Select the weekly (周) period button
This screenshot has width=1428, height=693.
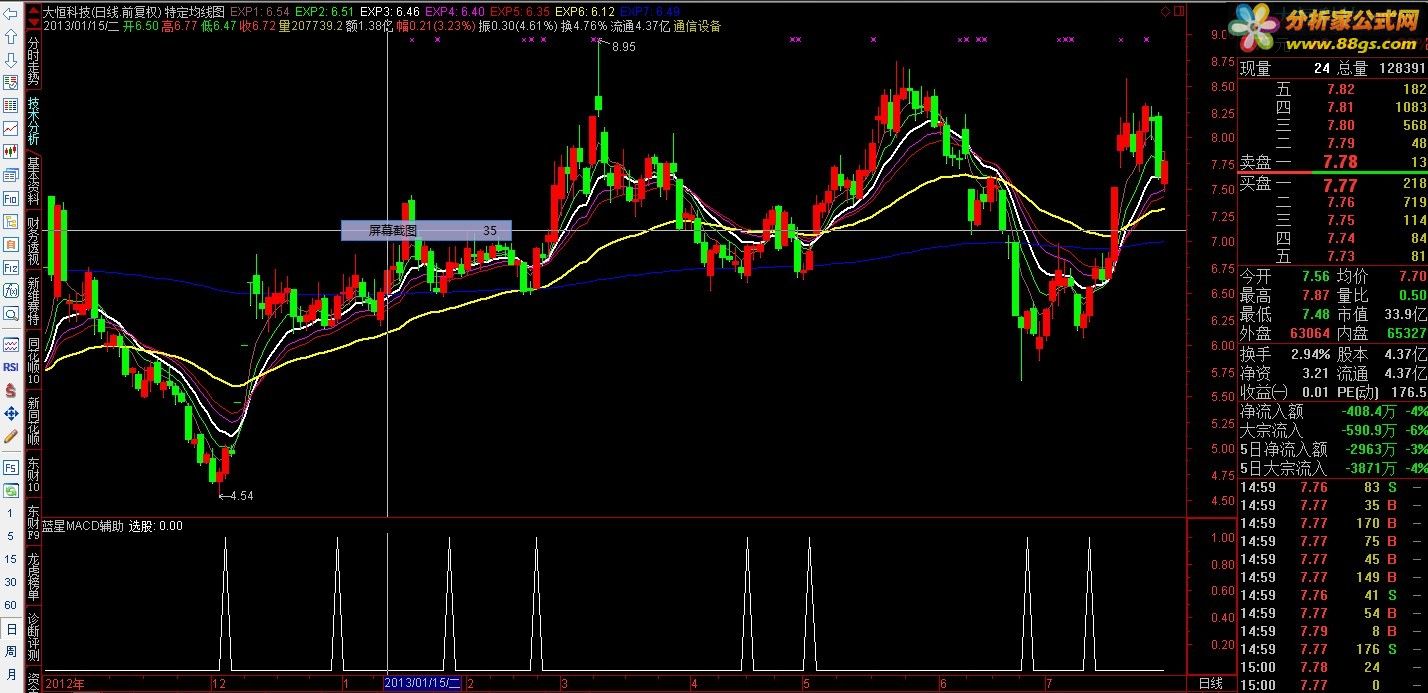11,652
